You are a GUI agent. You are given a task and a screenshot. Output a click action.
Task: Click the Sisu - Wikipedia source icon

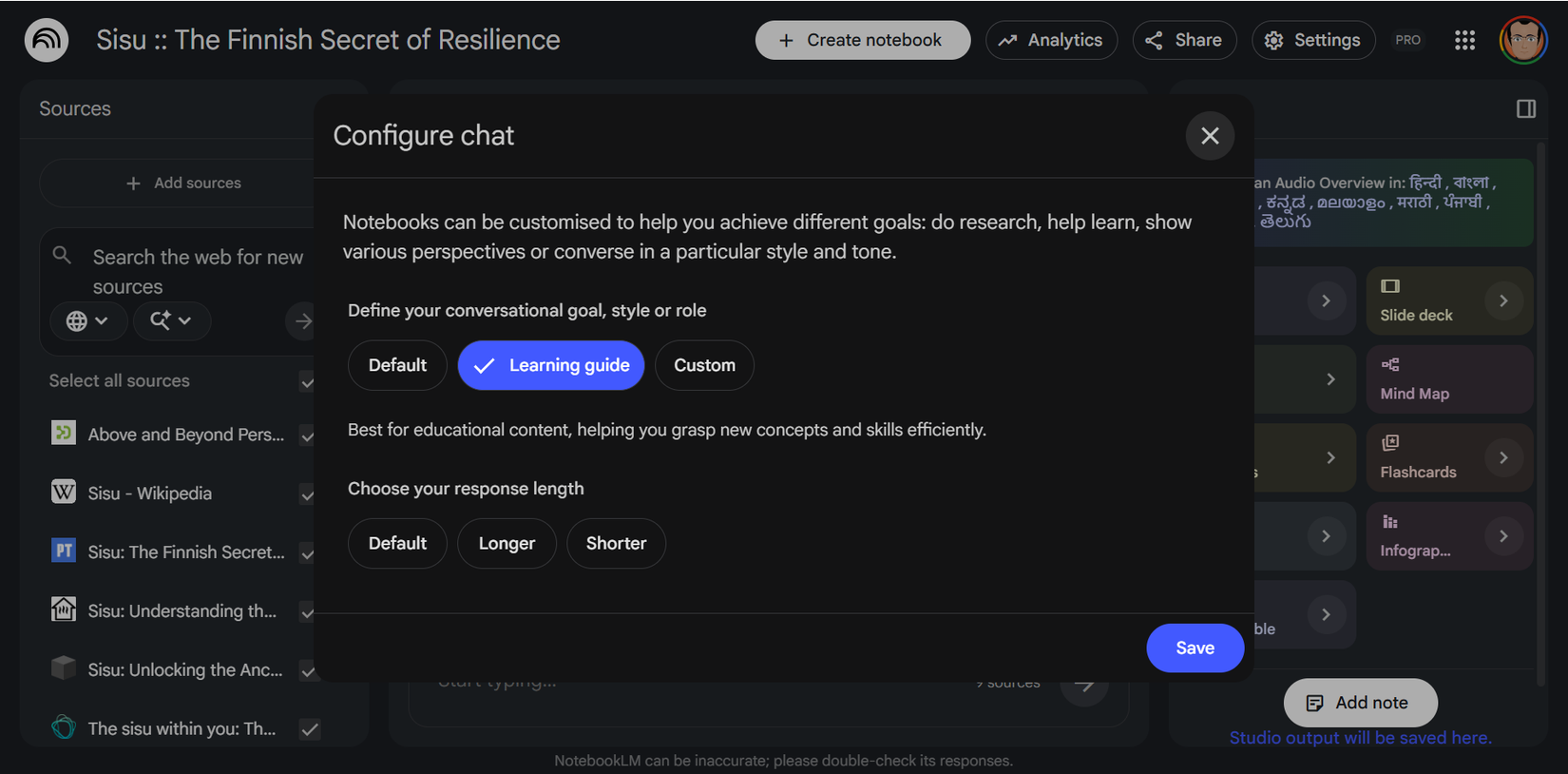coord(64,493)
